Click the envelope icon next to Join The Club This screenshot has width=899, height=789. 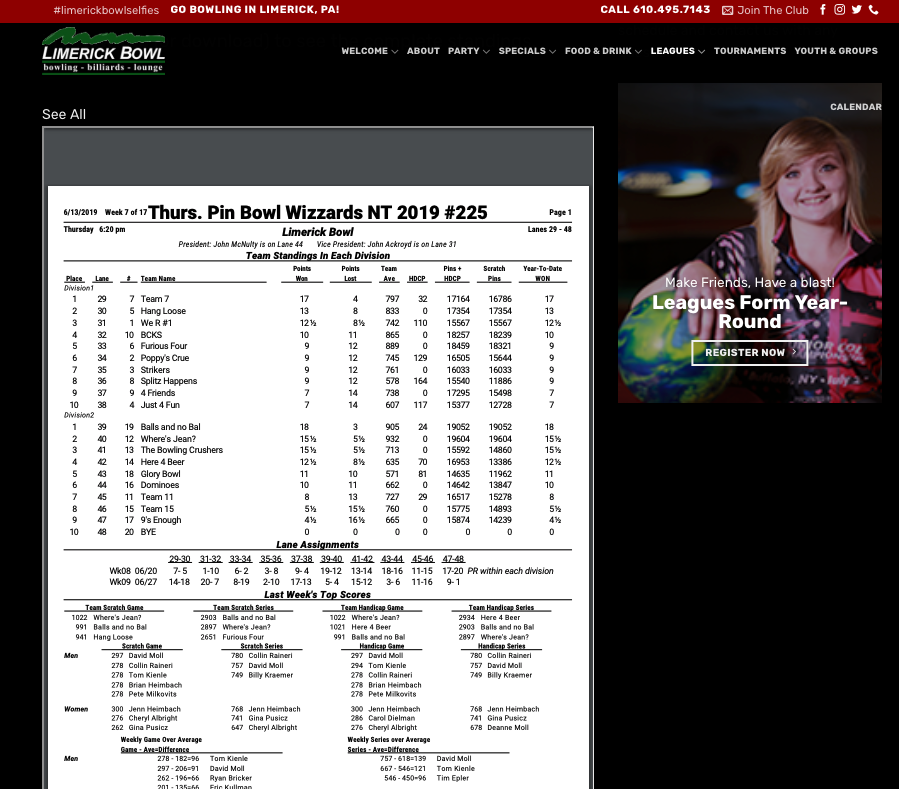[x=727, y=10]
